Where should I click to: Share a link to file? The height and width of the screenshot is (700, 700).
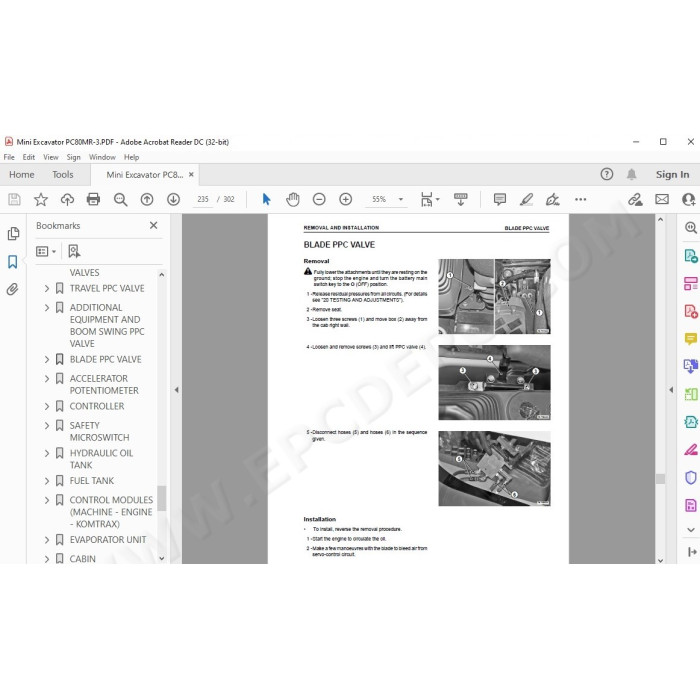(635, 199)
